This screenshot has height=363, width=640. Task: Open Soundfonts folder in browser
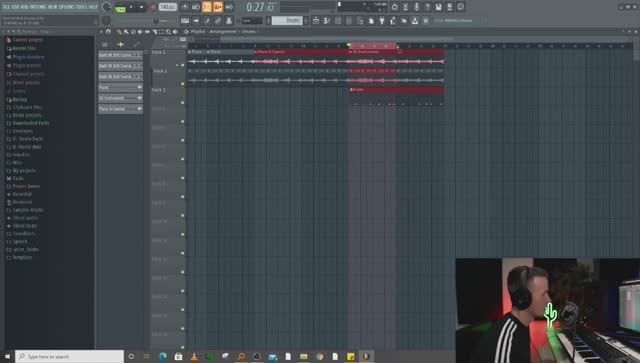tap(21, 234)
